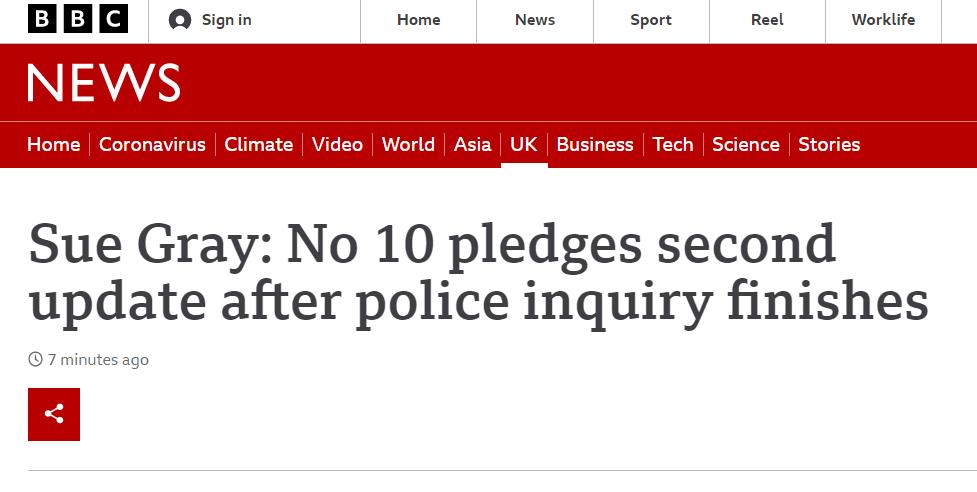This screenshot has width=977, height=492.
Task: Open Worklife in the top bar
Action: coord(883,20)
